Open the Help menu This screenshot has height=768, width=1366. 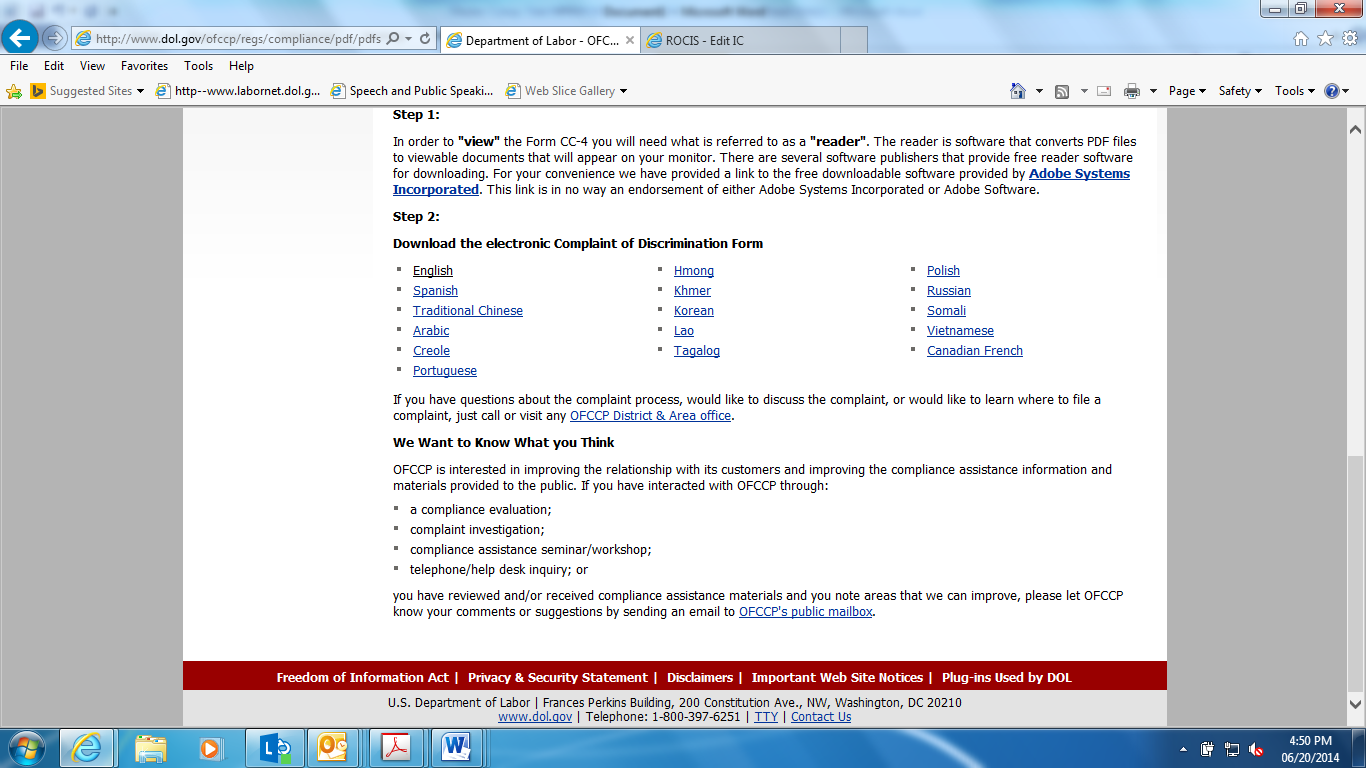coord(241,66)
